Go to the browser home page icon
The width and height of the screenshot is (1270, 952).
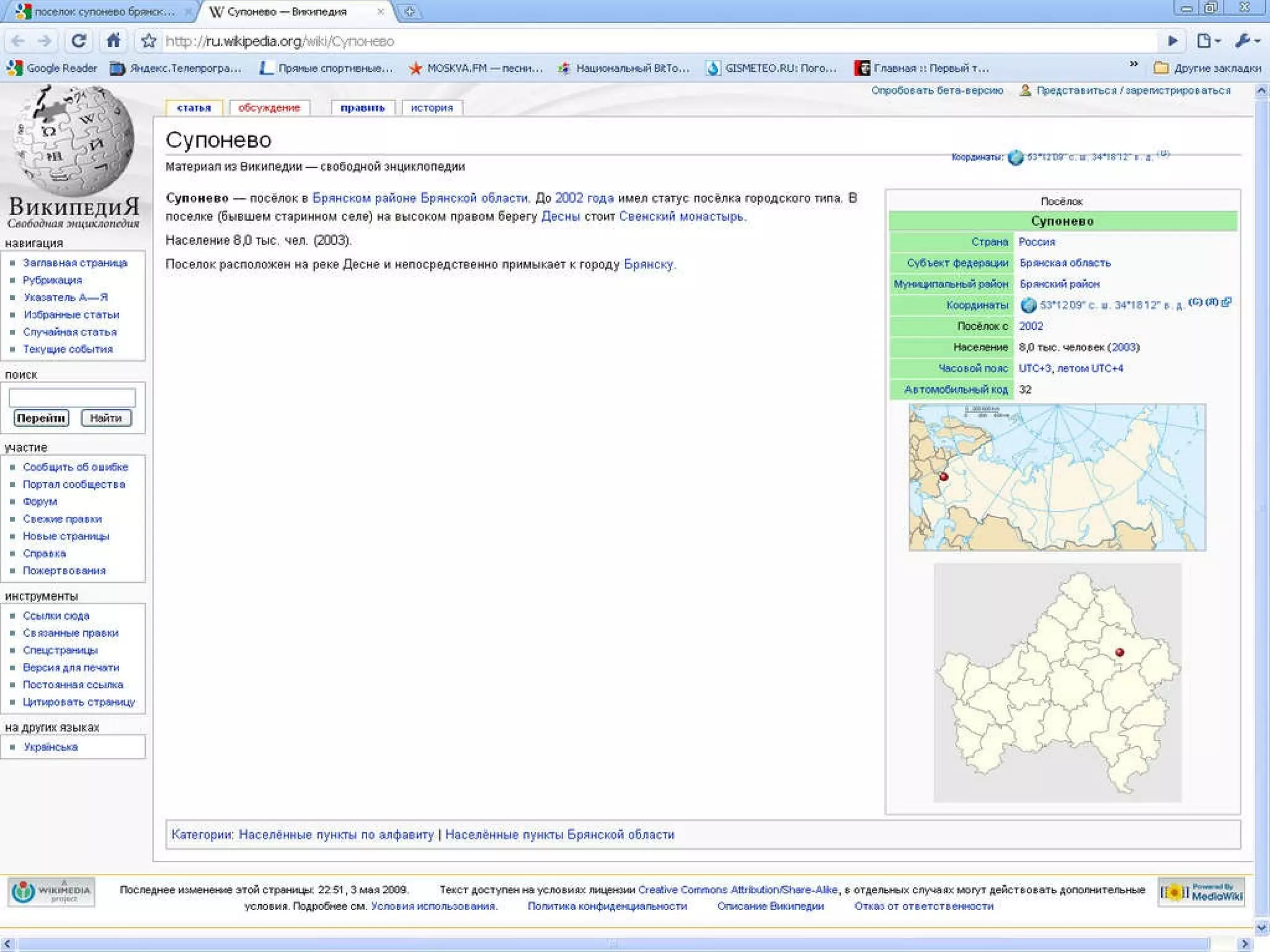coord(113,41)
